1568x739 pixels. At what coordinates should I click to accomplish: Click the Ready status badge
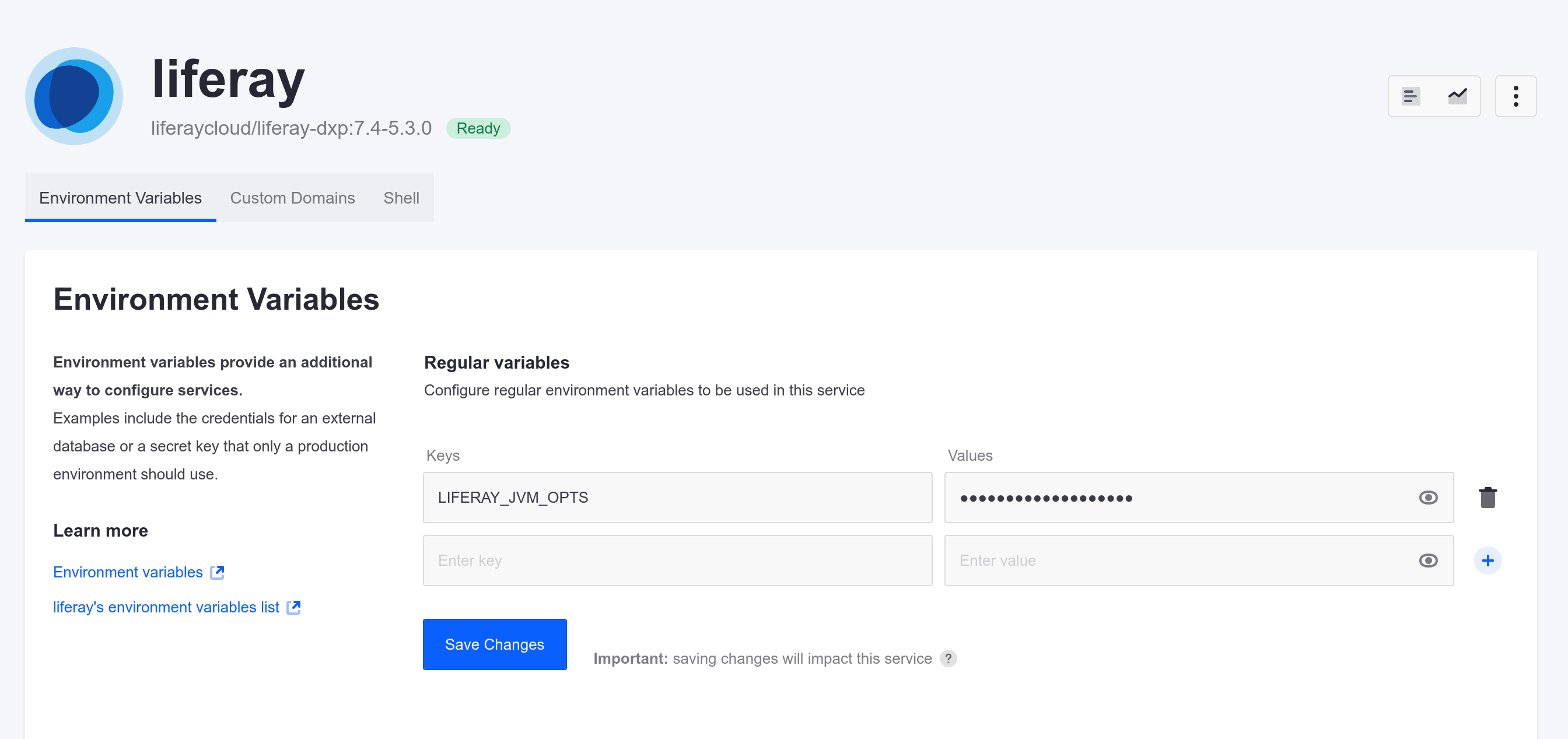tap(479, 128)
